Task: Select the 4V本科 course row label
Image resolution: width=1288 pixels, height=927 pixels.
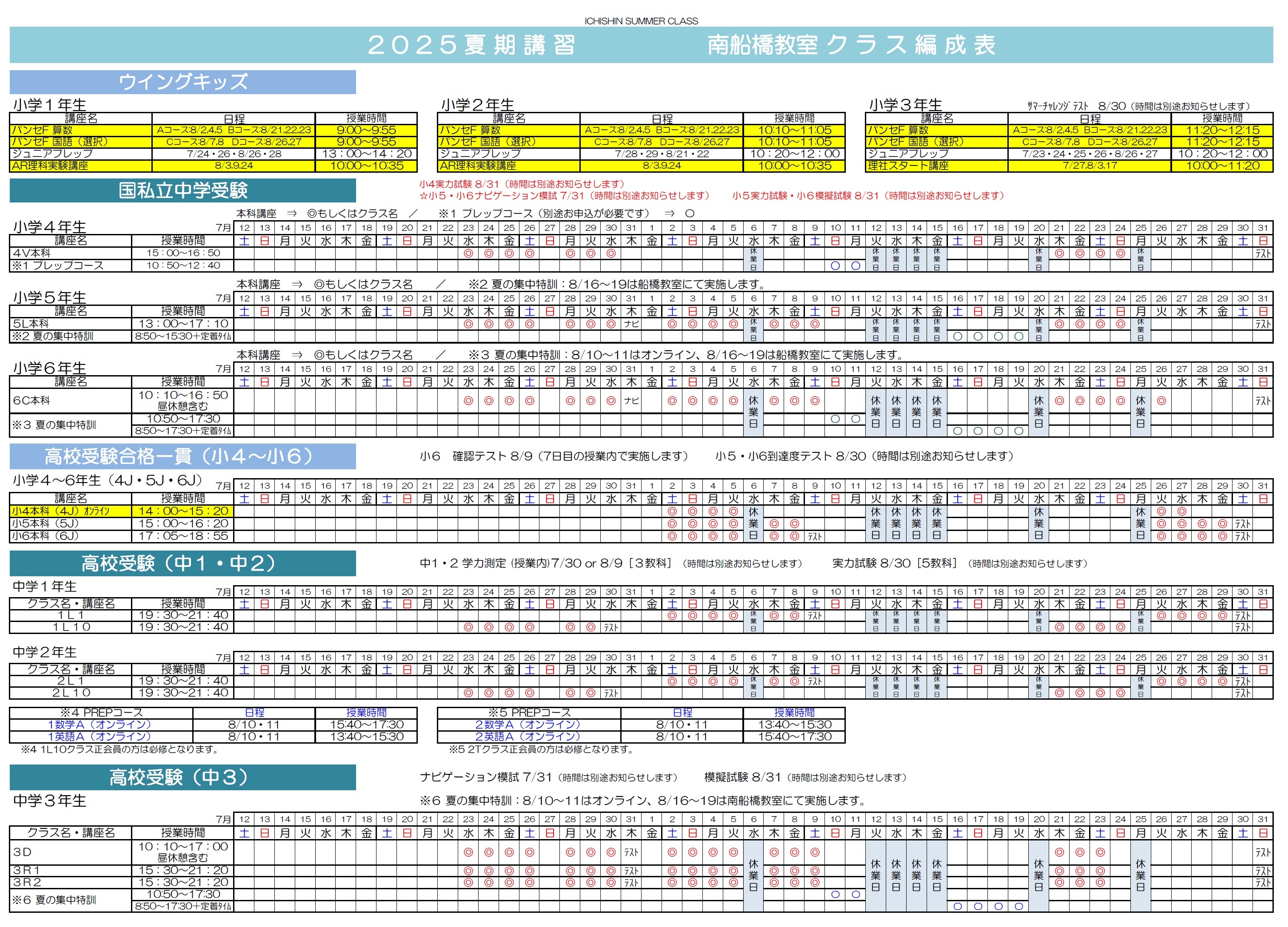Action: 71,253
